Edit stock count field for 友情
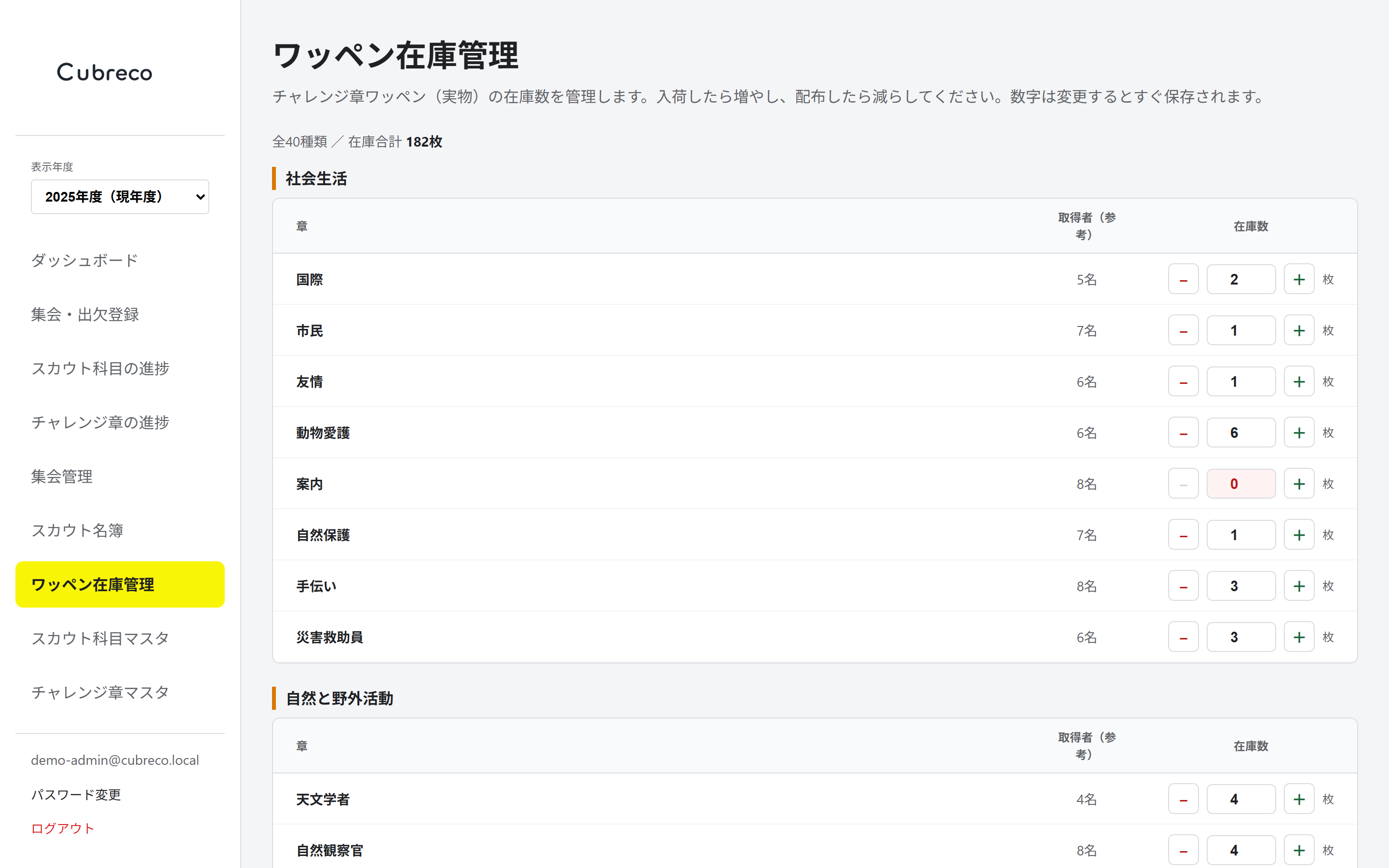 (1241, 381)
